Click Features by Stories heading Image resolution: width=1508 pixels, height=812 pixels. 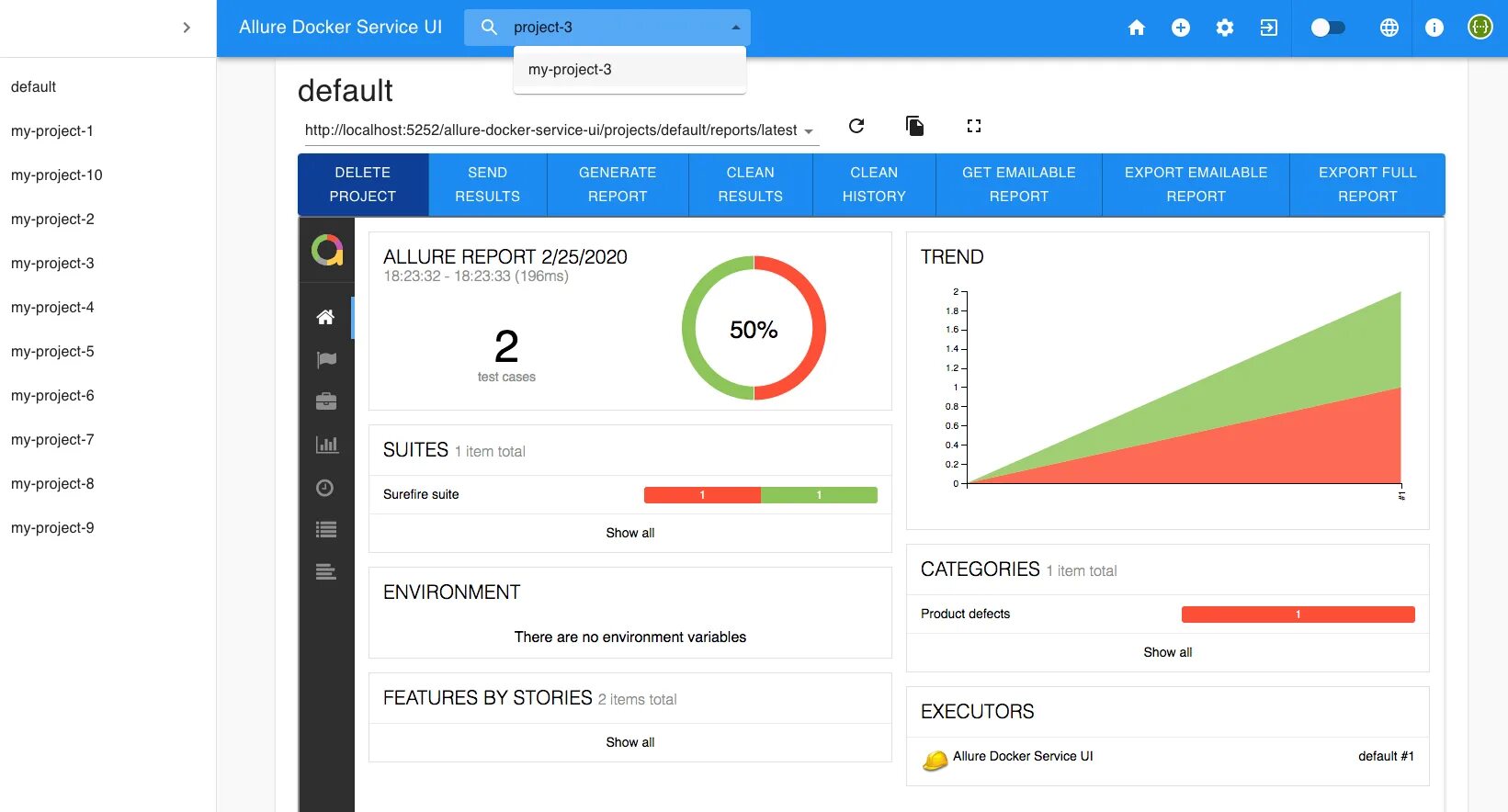point(488,698)
